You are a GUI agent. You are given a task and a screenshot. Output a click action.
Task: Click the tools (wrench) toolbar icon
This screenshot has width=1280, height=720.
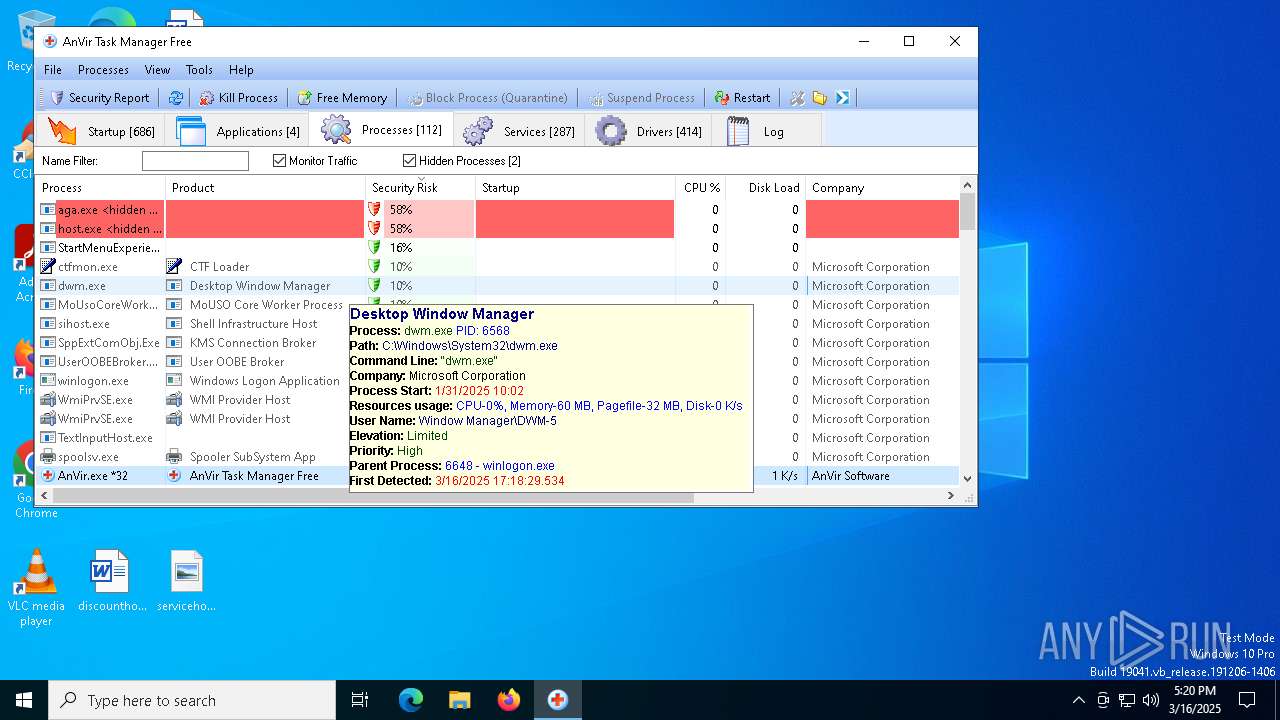(797, 98)
